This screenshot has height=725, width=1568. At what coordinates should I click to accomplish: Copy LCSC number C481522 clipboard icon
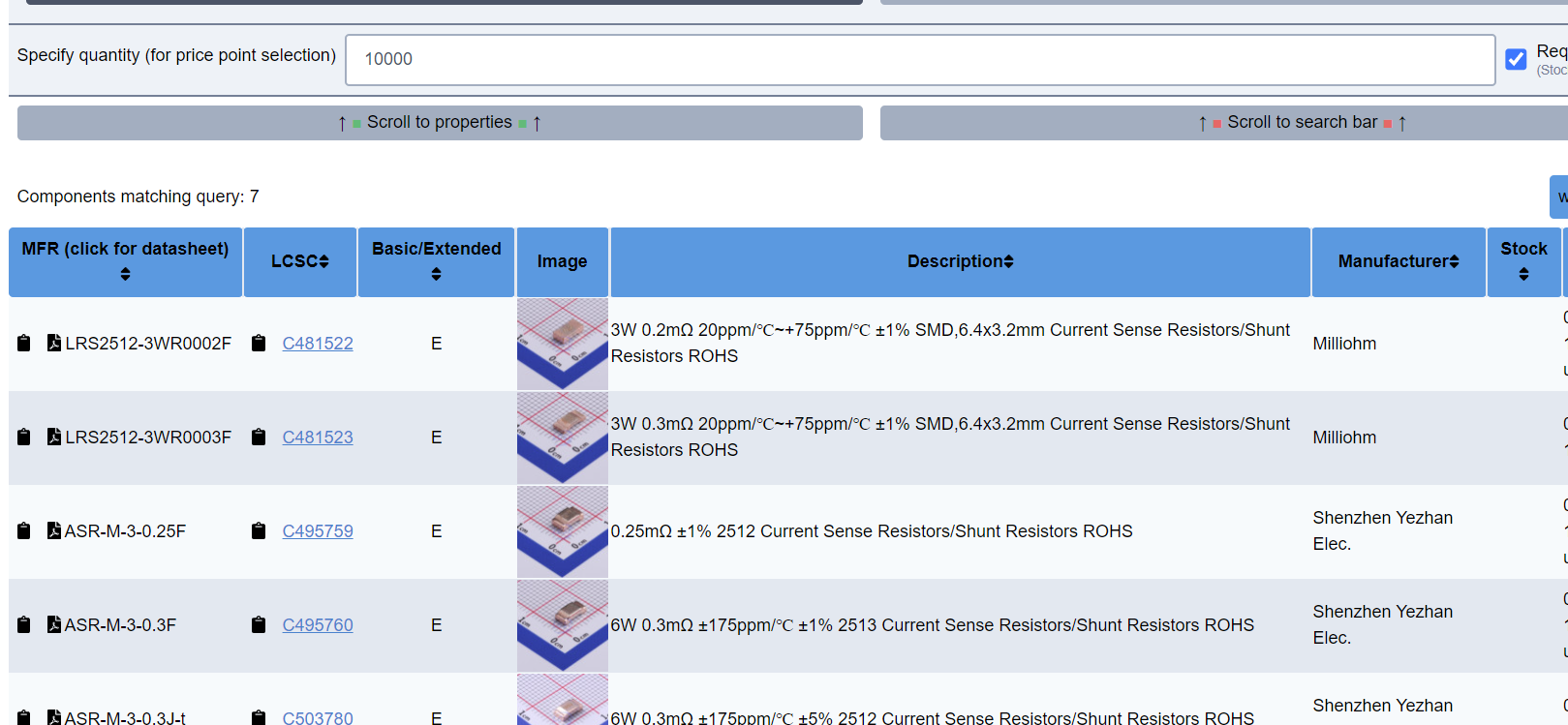(x=259, y=344)
